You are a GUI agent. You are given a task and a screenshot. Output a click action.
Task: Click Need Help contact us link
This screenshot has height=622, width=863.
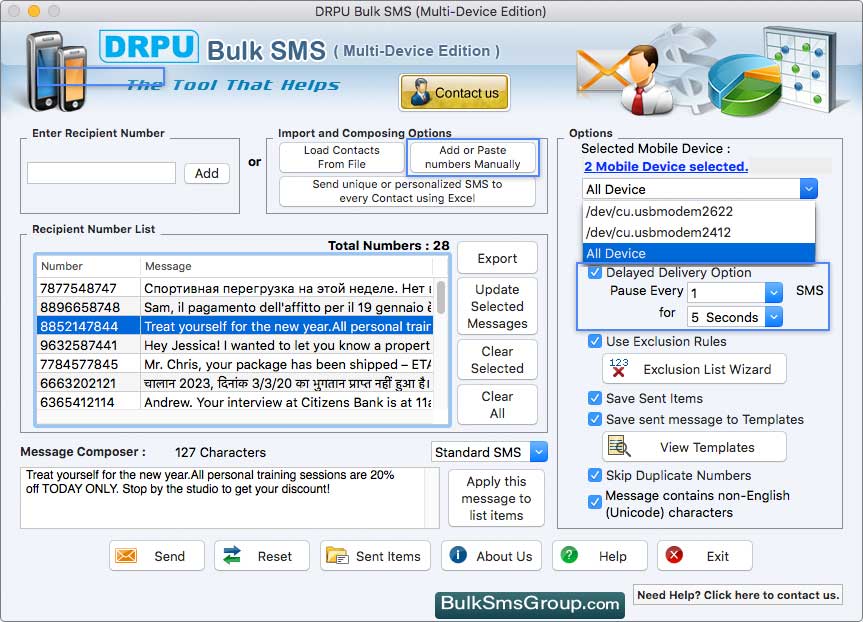tap(738, 594)
